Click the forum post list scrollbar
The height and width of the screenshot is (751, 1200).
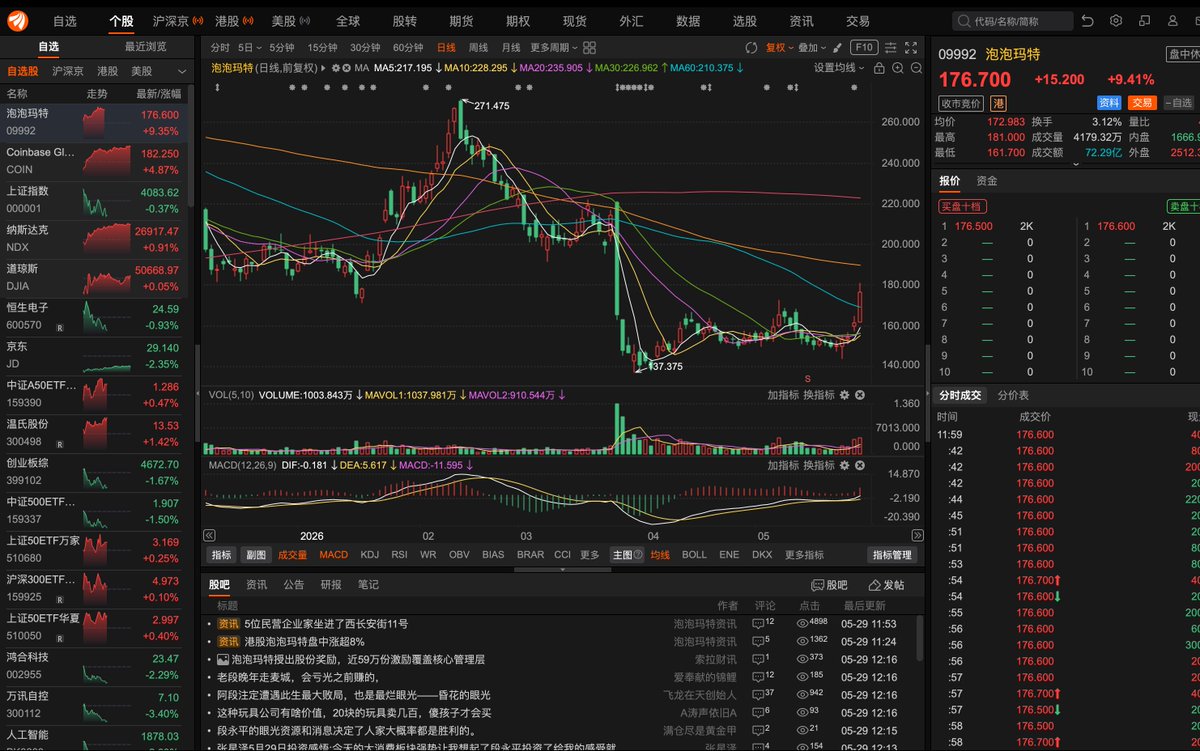tap(920, 636)
